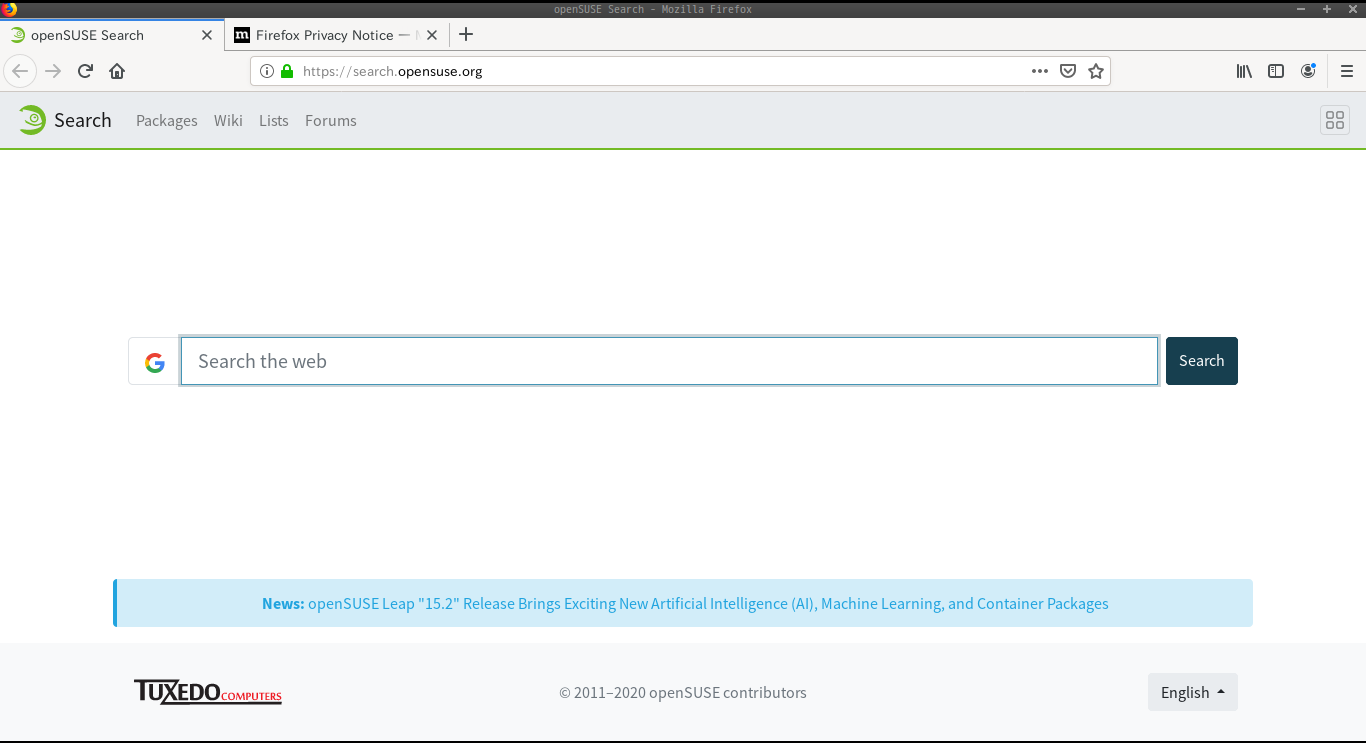Open the Firefox hamburger menu
The image size is (1366, 743).
click(x=1347, y=71)
